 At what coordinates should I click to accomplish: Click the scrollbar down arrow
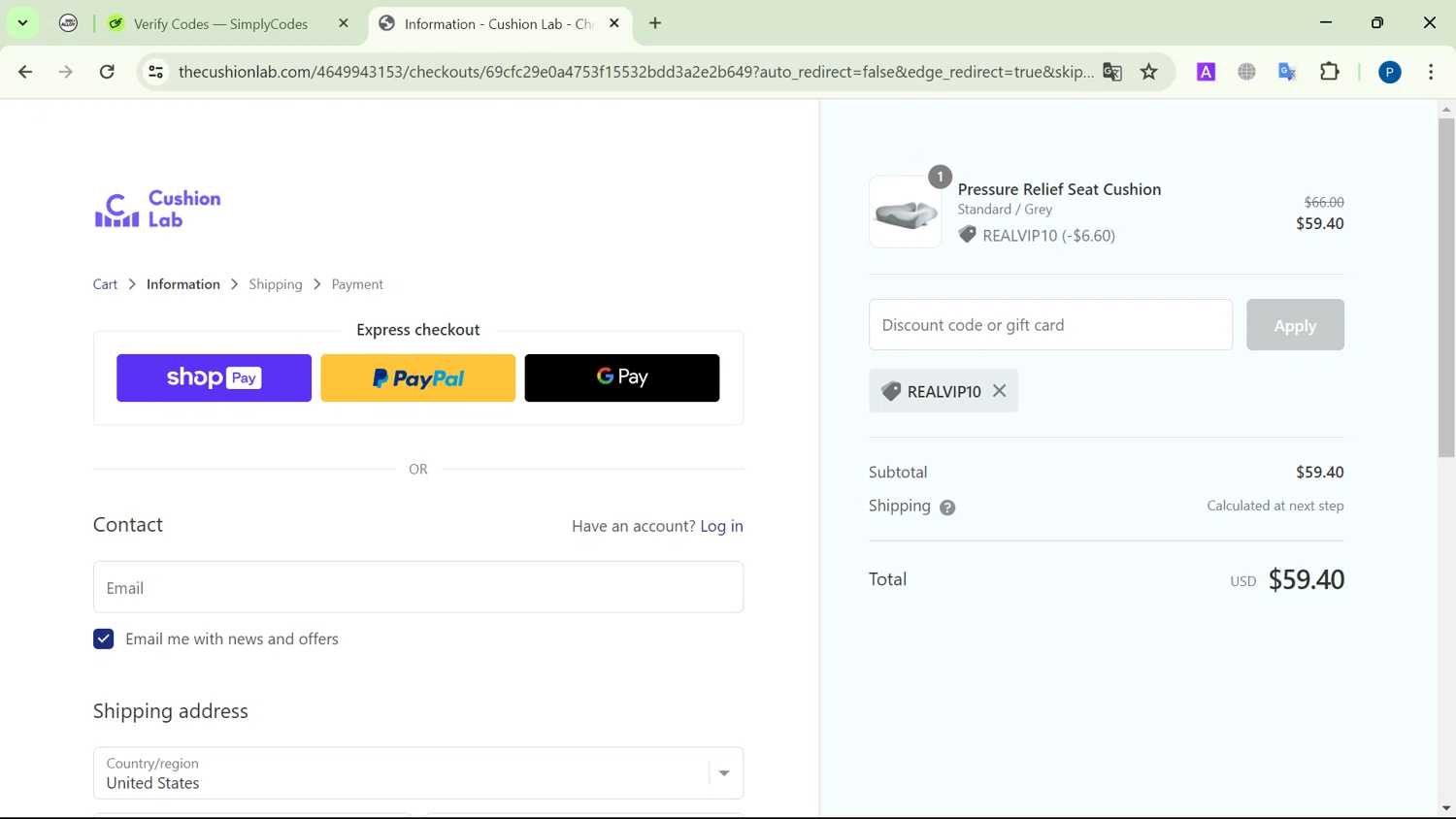click(x=1446, y=808)
